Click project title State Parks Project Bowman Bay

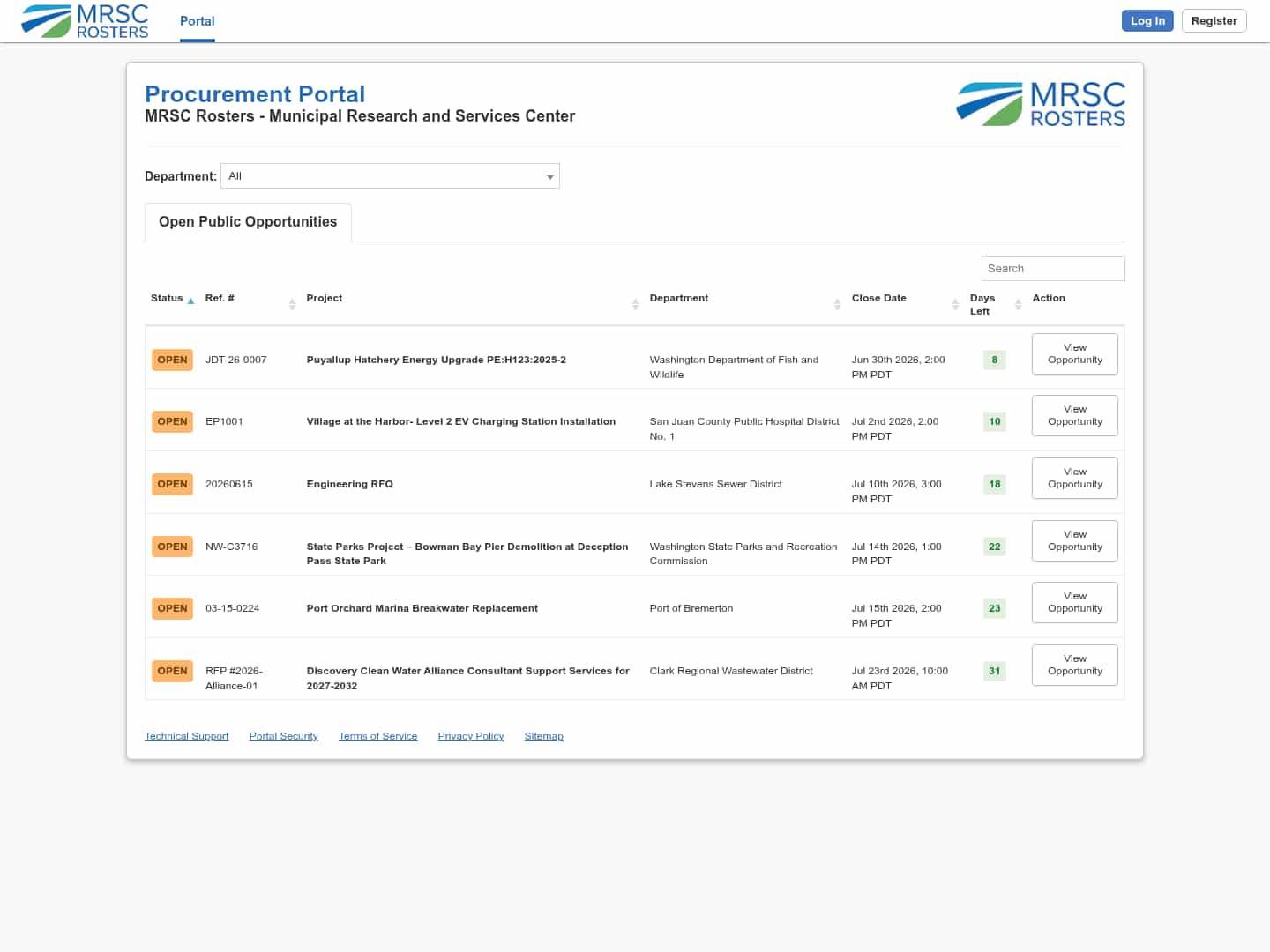point(467,554)
